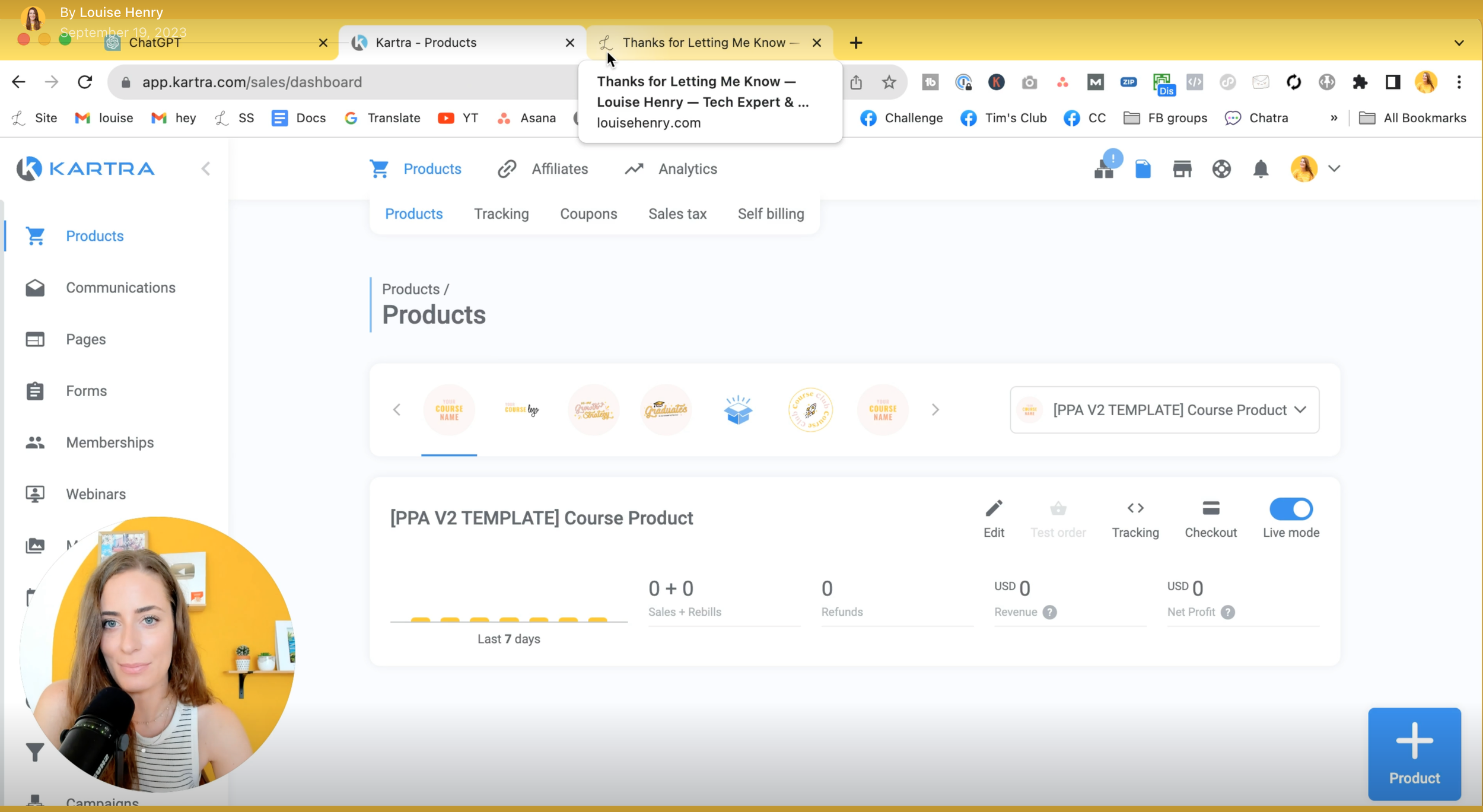The width and height of the screenshot is (1483, 812).
Task: Open the Self billing link
Action: point(771,214)
